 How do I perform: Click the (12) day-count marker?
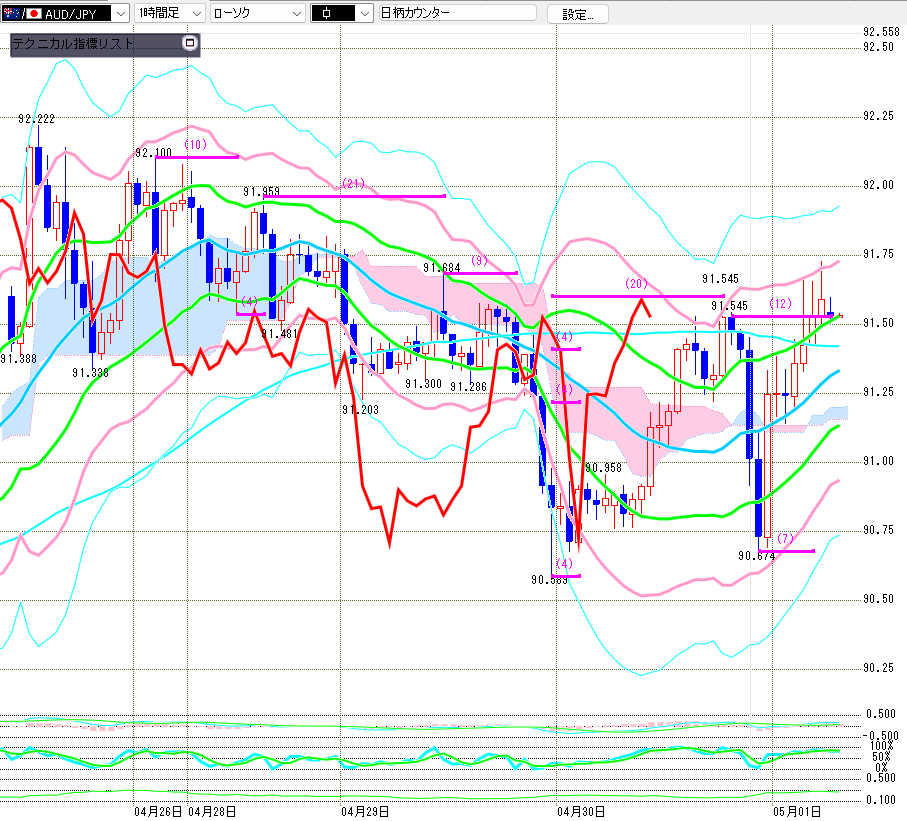pyautogui.click(x=780, y=304)
